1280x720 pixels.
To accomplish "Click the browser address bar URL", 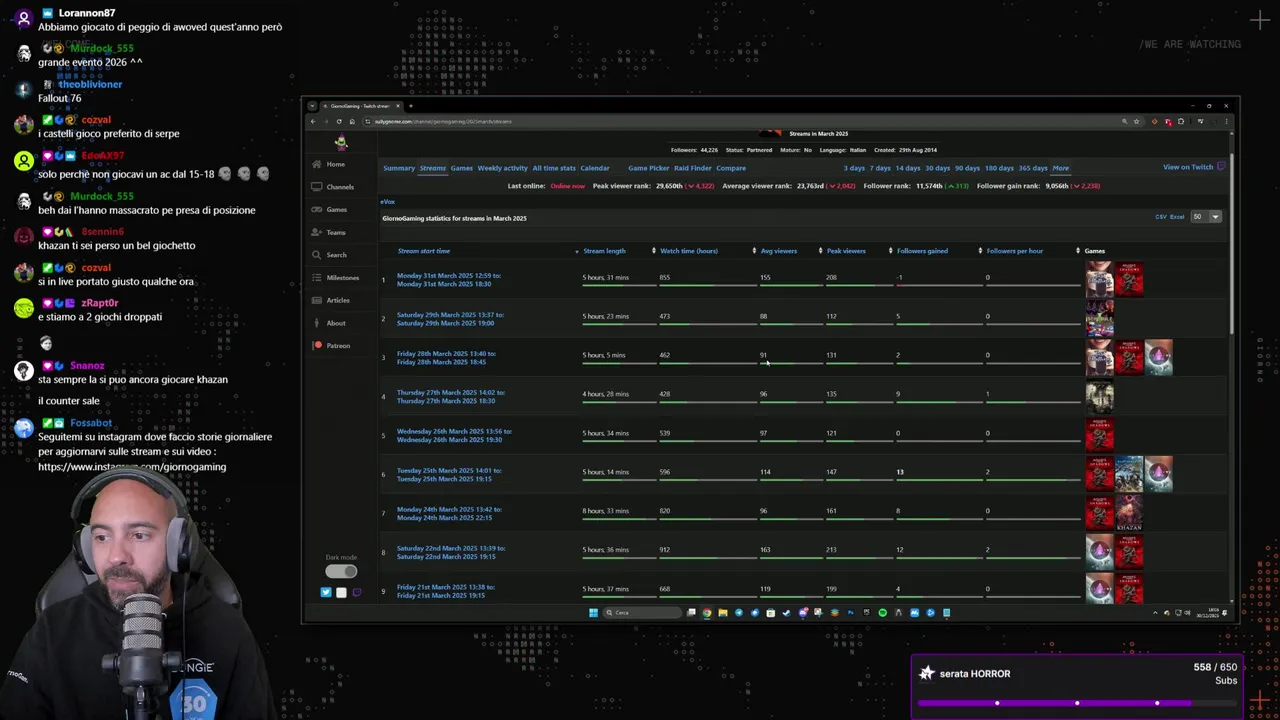I will pyautogui.click(x=443, y=121).
